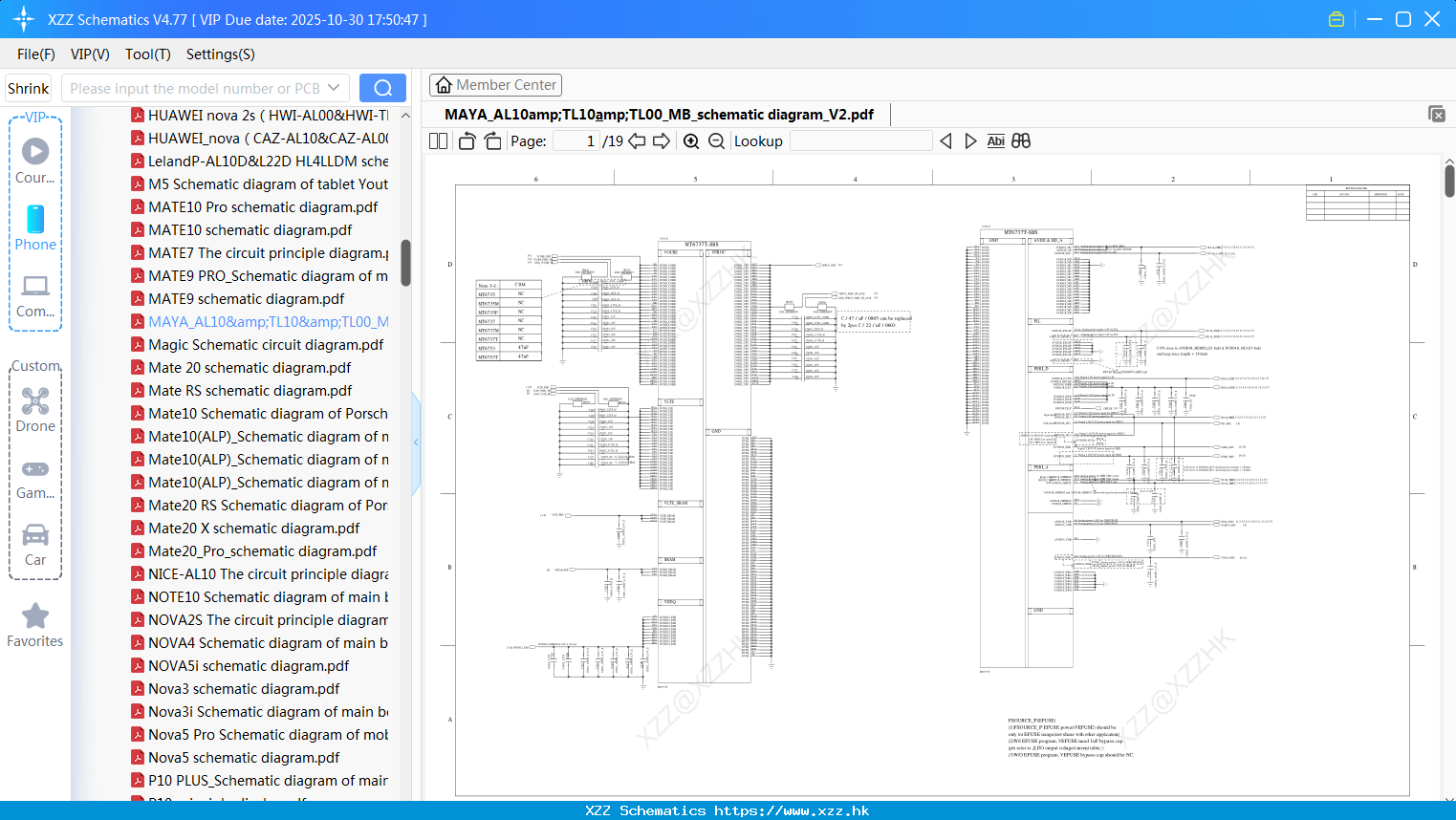Click the page number input field
The height and width of the screenshot is (820, 1456).
pyautogui.click(x=576, y=141)
